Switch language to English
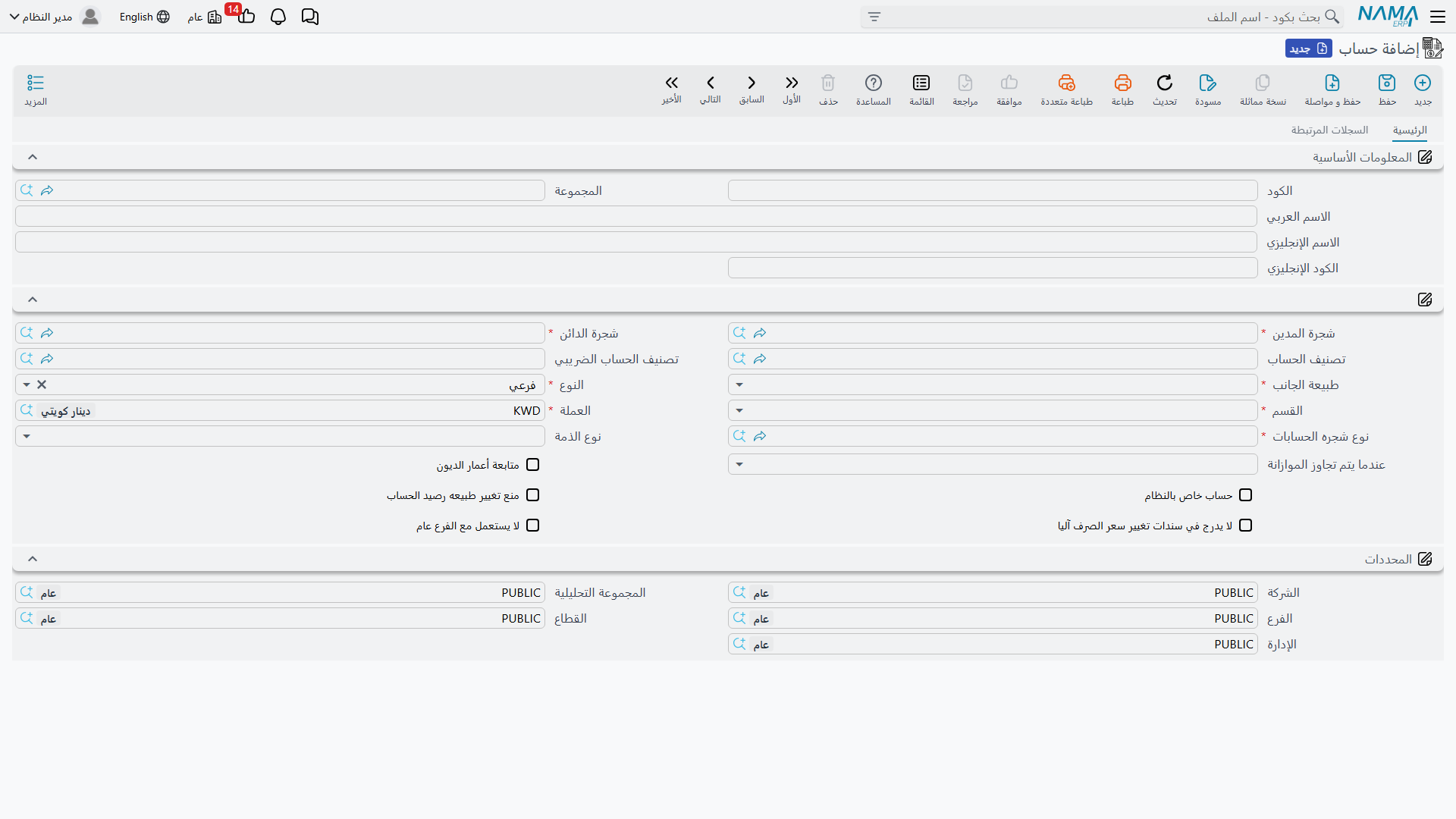Image resolution: width=1456 pixels, height=819 pixels. click(144, 17)
